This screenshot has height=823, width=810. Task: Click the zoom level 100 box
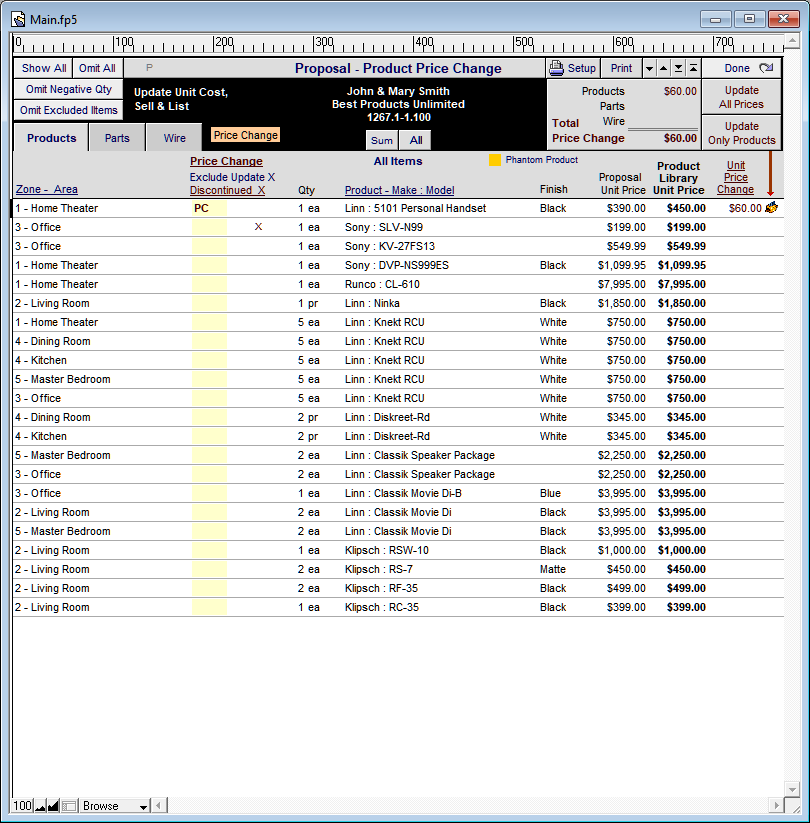23,806
